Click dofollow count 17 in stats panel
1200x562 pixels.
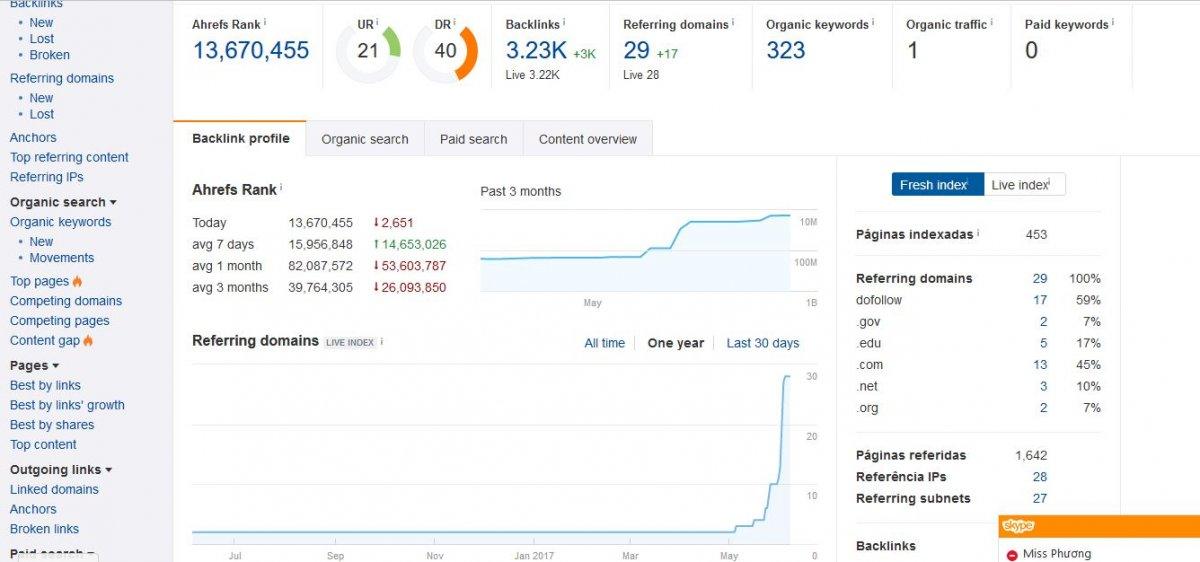click(x=1040, y=300)
